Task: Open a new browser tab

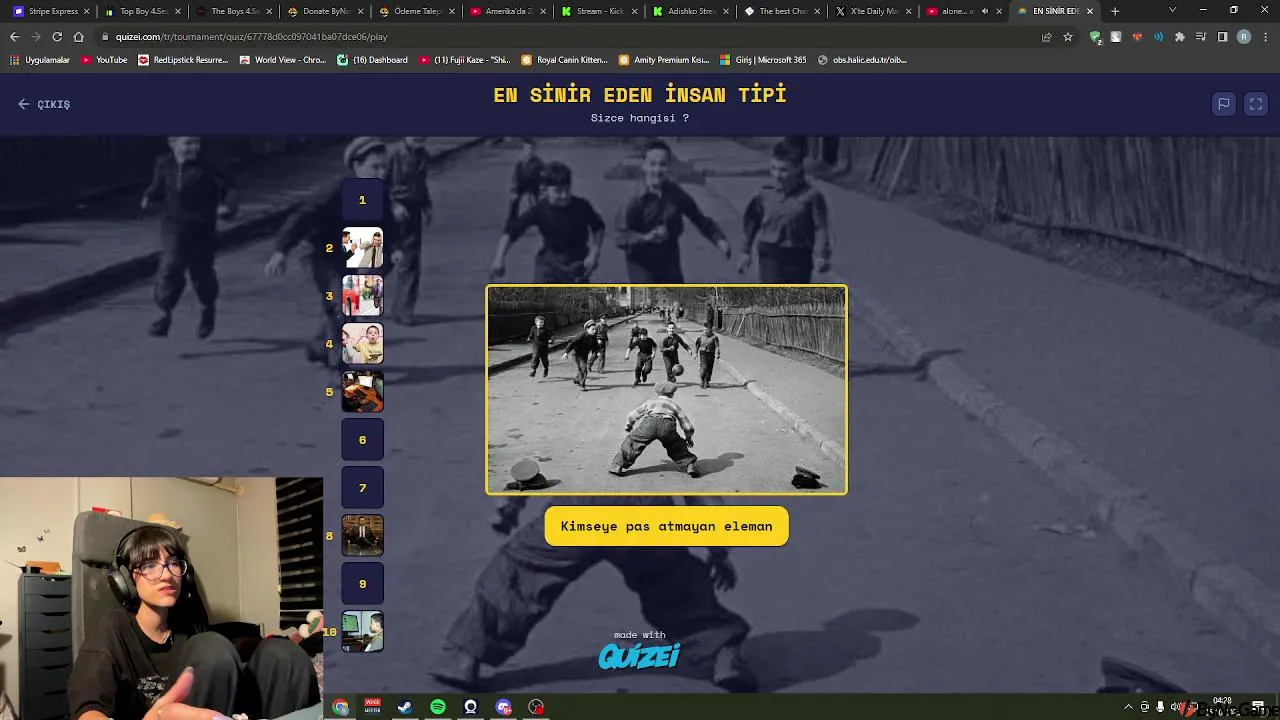Action: 1115,11
